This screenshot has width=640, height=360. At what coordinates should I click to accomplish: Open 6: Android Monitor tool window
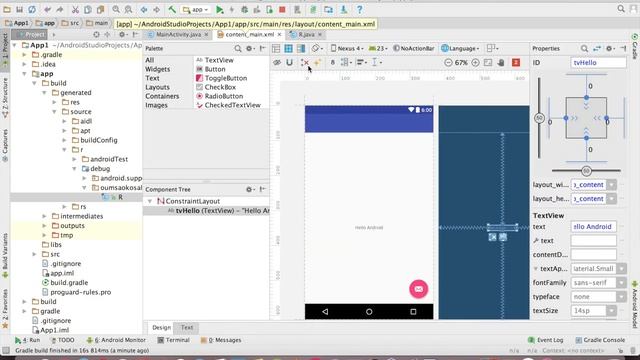click(x=116, y=340)
